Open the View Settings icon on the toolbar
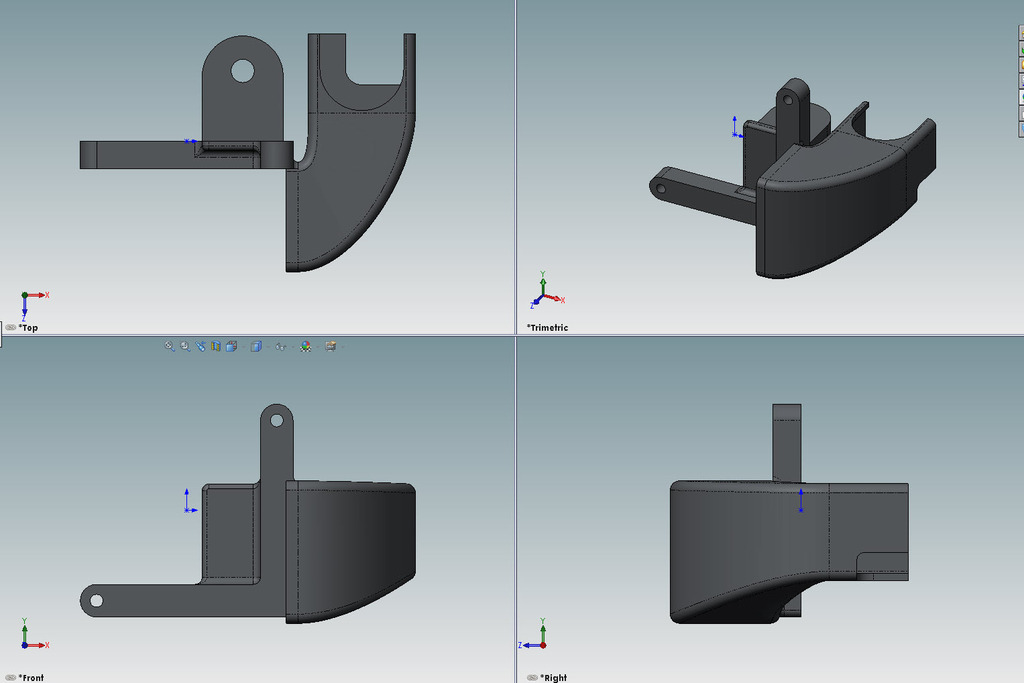 pyautogui.click(x=331, y=347)
